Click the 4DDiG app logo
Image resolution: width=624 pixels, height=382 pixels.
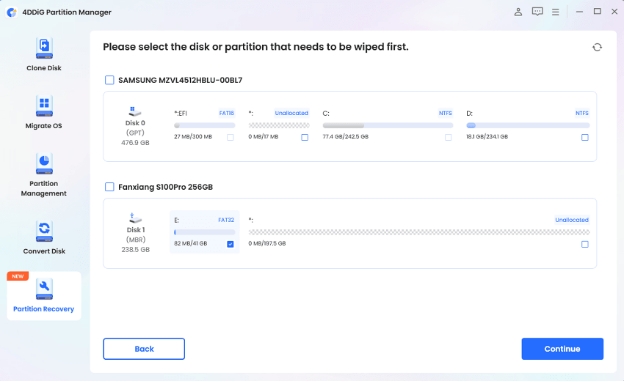coord(12,12)
